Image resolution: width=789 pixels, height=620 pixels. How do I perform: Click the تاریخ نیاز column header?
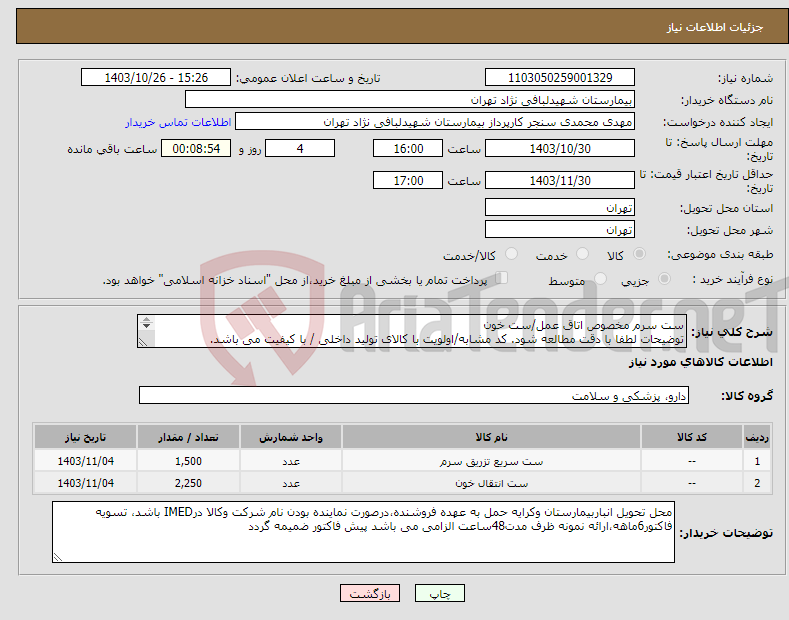tap(86, 437)
